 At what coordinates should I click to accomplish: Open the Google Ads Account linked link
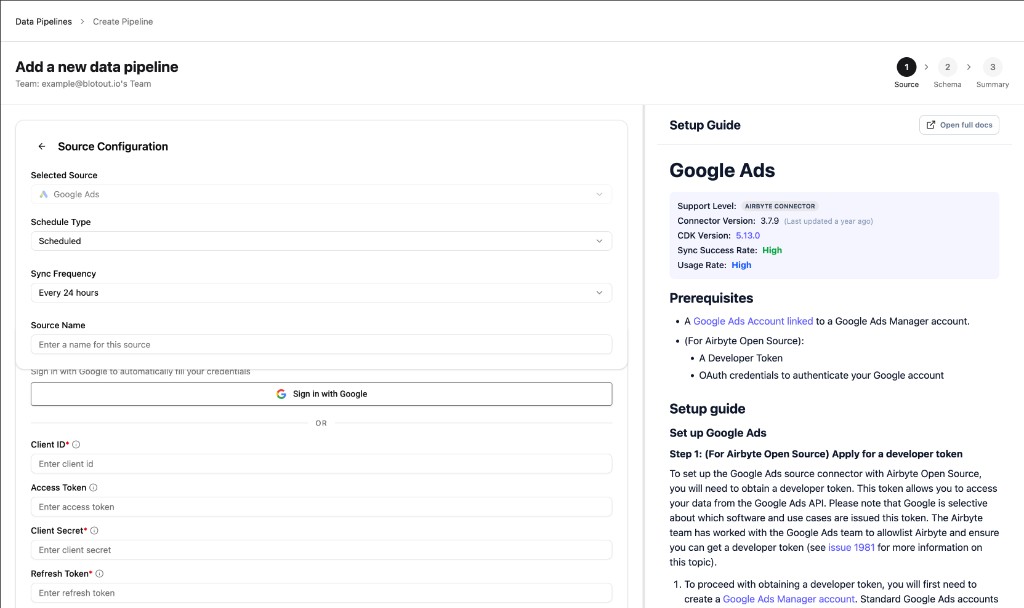(x=753, y=321)
